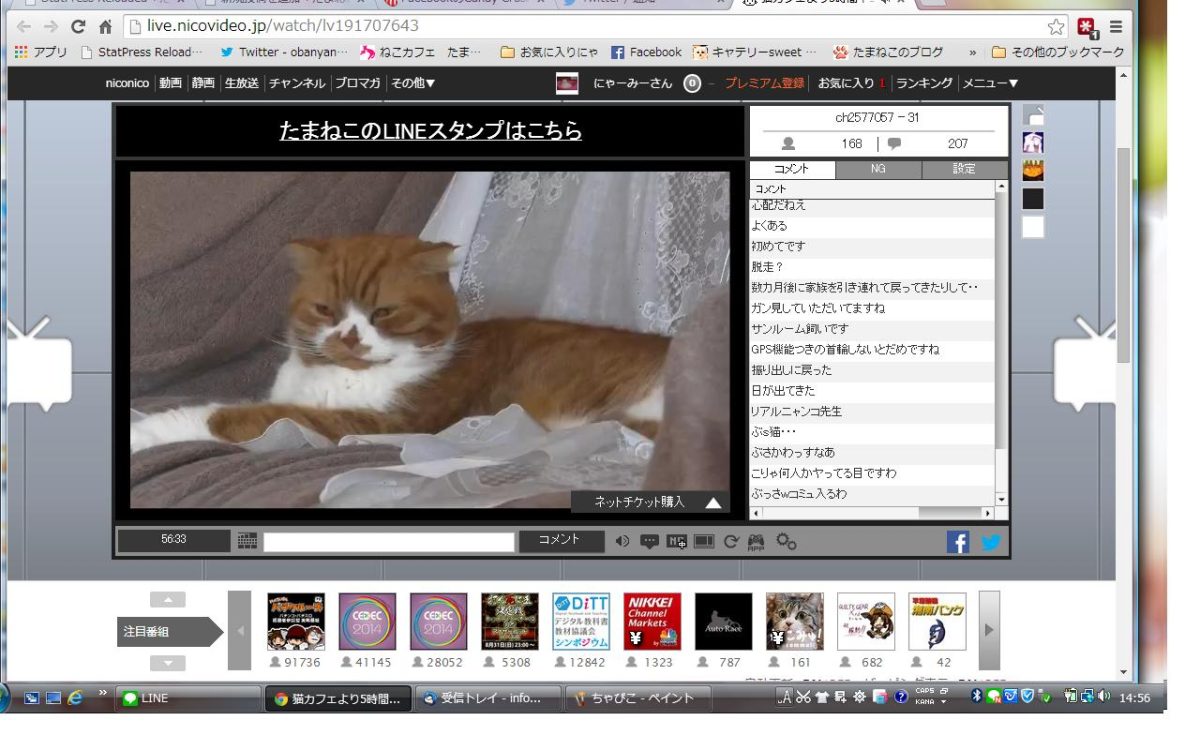Open the DiTT symposium thumbnail
1200x750 pixels.
click(x=581, y=622)
